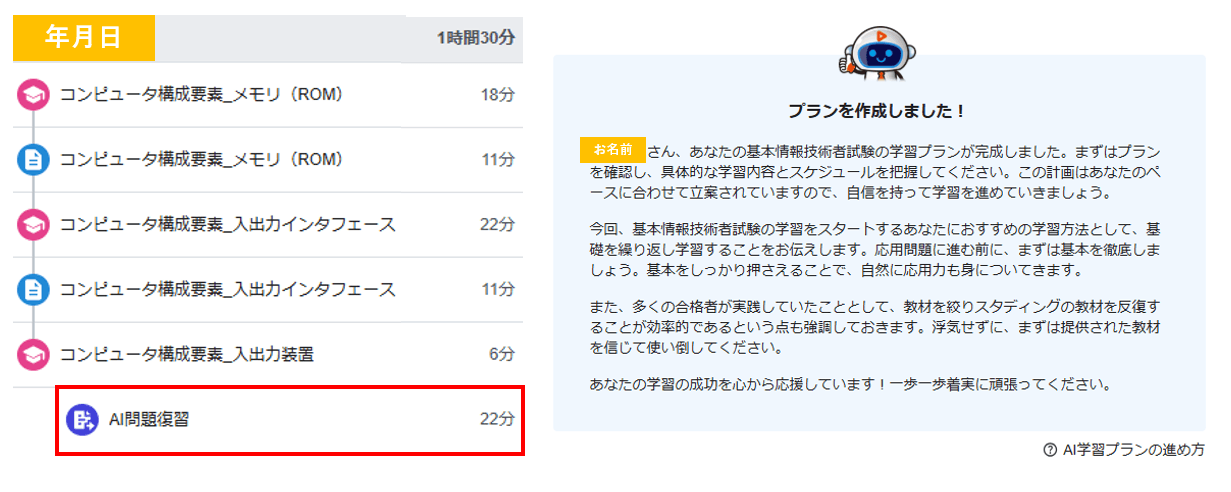
Task: Click the purple AI問題復習 icon
Action: (x=82, y=420)
